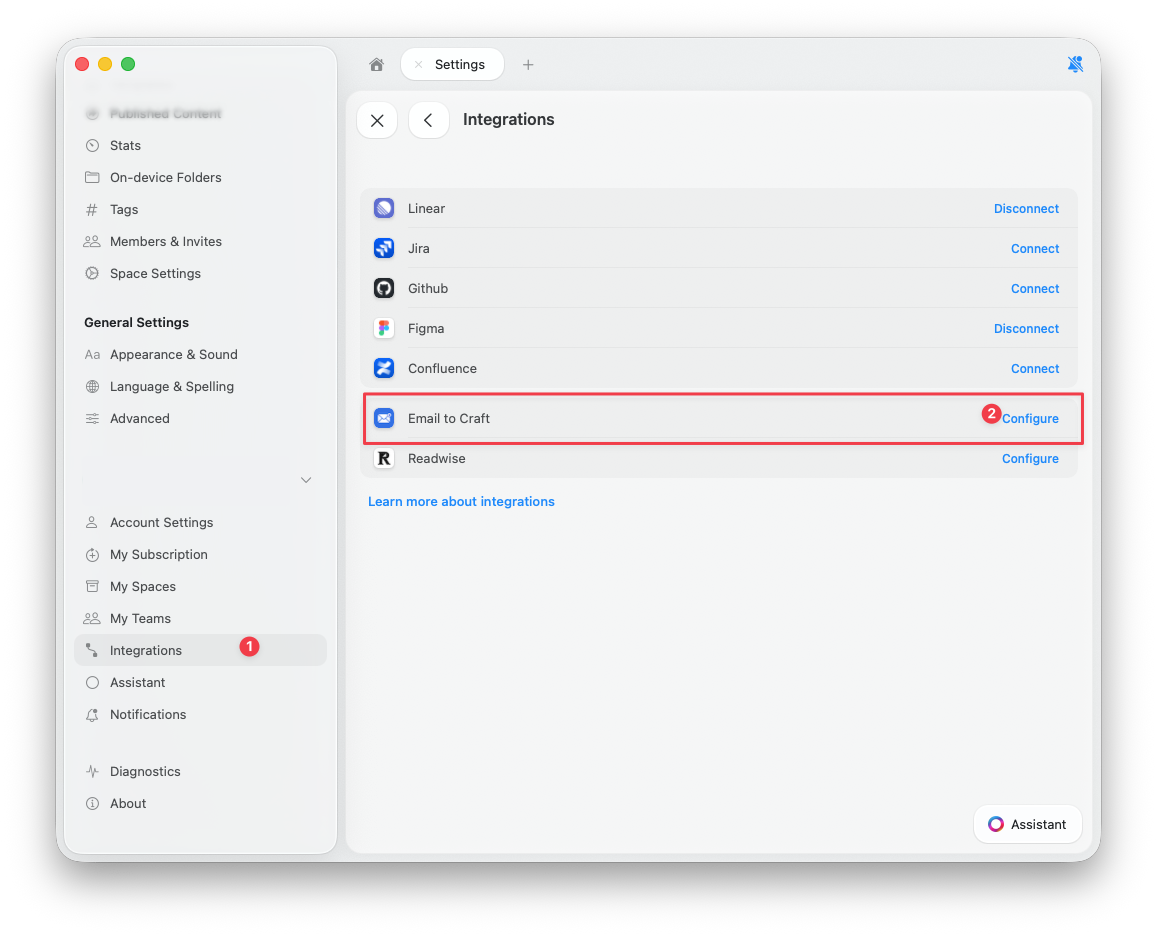Viewport: 1157px width, 936px height.
Task: Open Appearance & Sound settings
Action: click(200, 355)
